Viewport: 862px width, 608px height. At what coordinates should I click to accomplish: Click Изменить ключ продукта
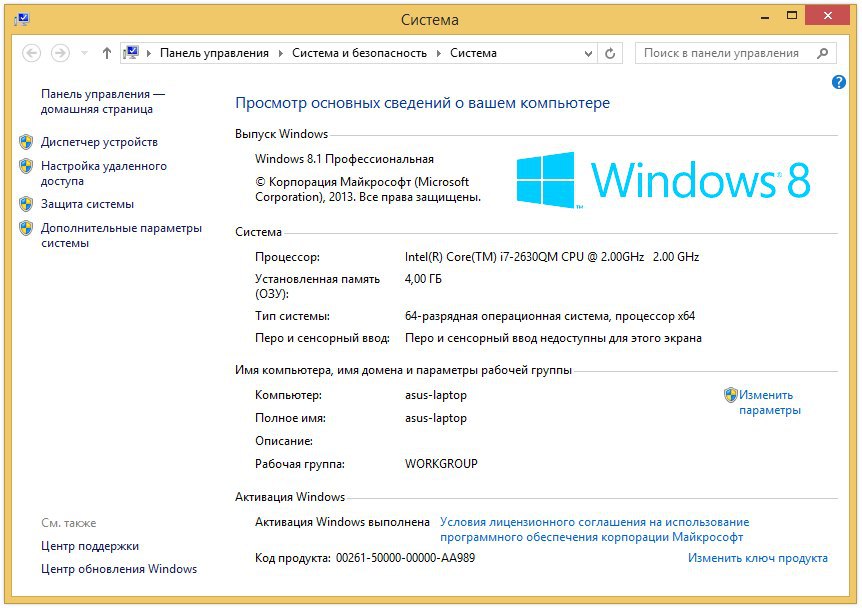pos(758,557)
